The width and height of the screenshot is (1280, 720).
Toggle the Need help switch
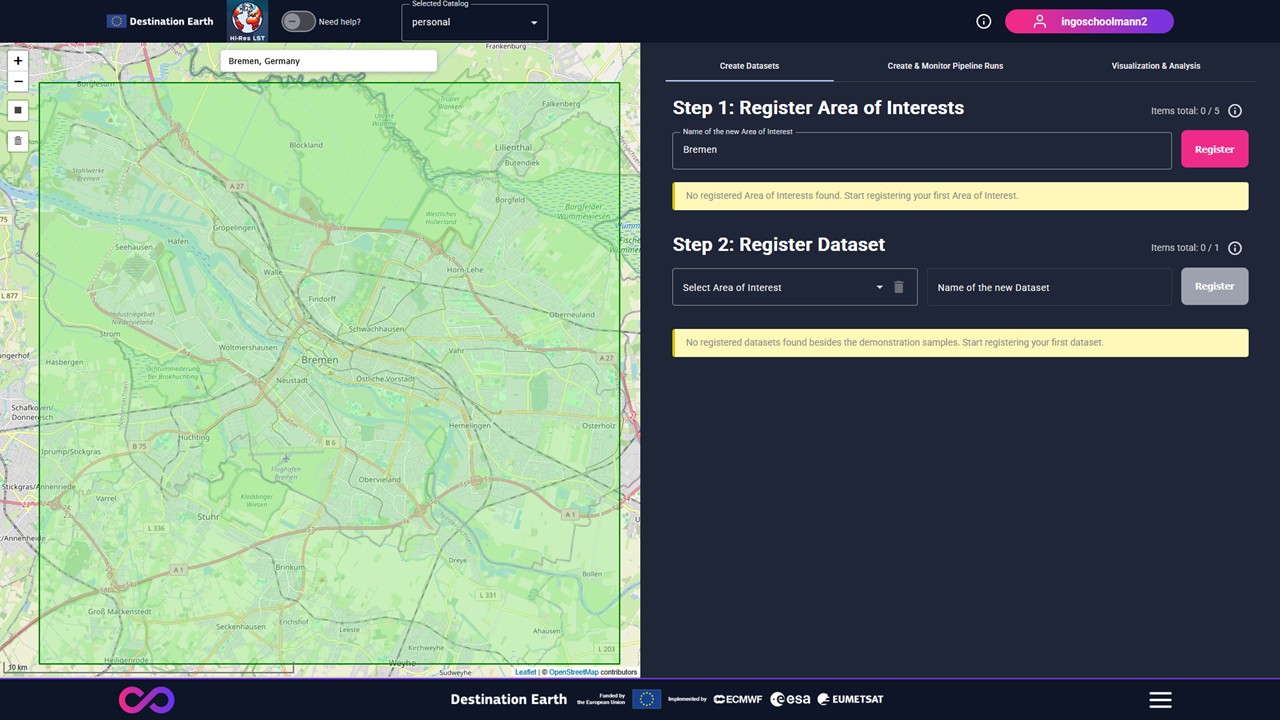point(298,21)
